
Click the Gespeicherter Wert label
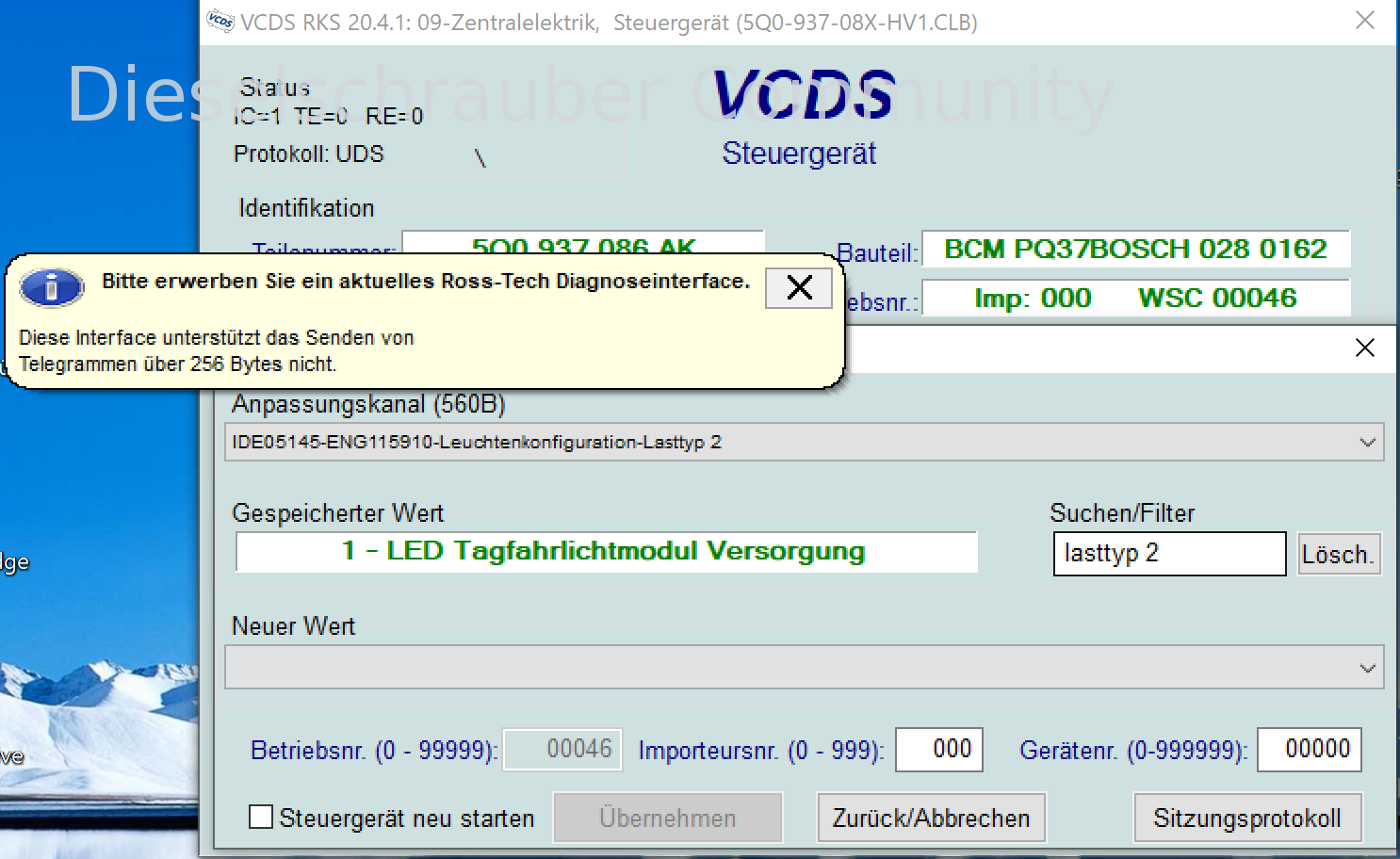pos(337,513)
